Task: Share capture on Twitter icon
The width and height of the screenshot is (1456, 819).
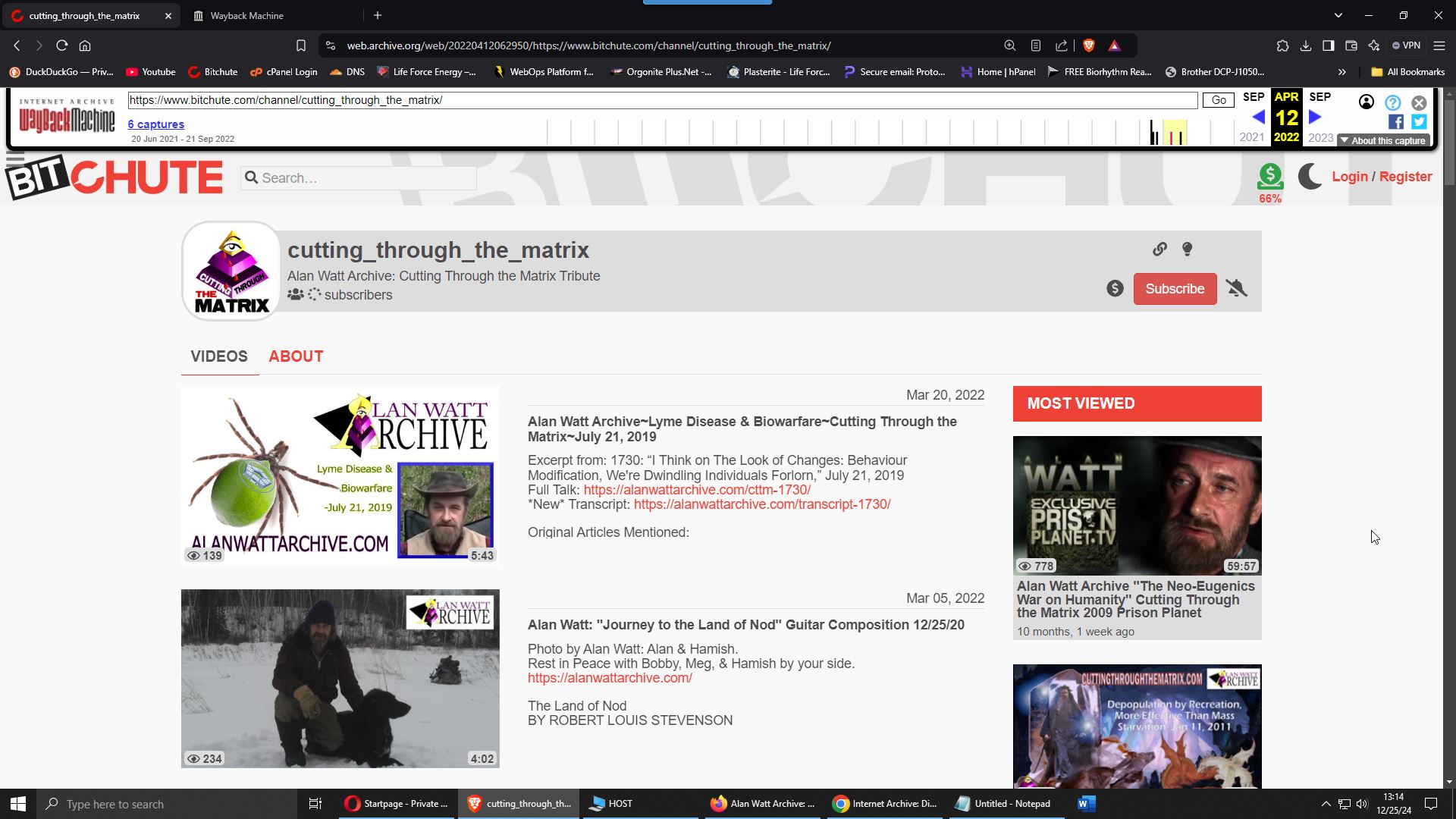Action: (1419, 122)
